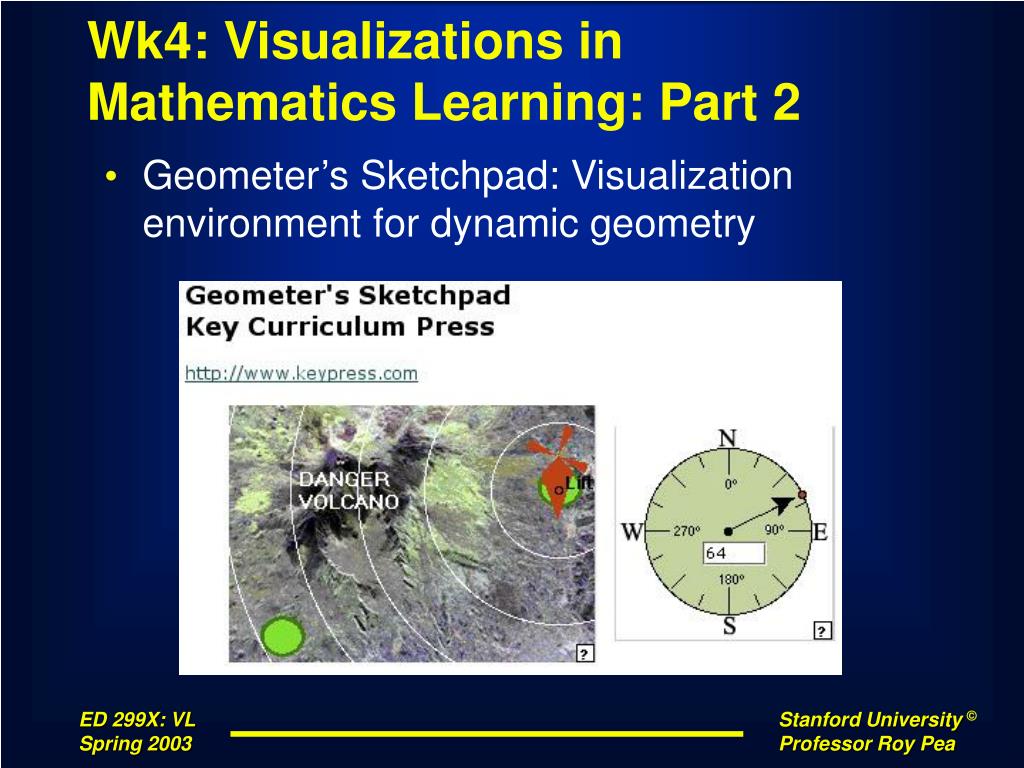Viewport: 1024px width, 768px height.
Task: Click the W letter on the compass
Action: click(x=632, y=532)
